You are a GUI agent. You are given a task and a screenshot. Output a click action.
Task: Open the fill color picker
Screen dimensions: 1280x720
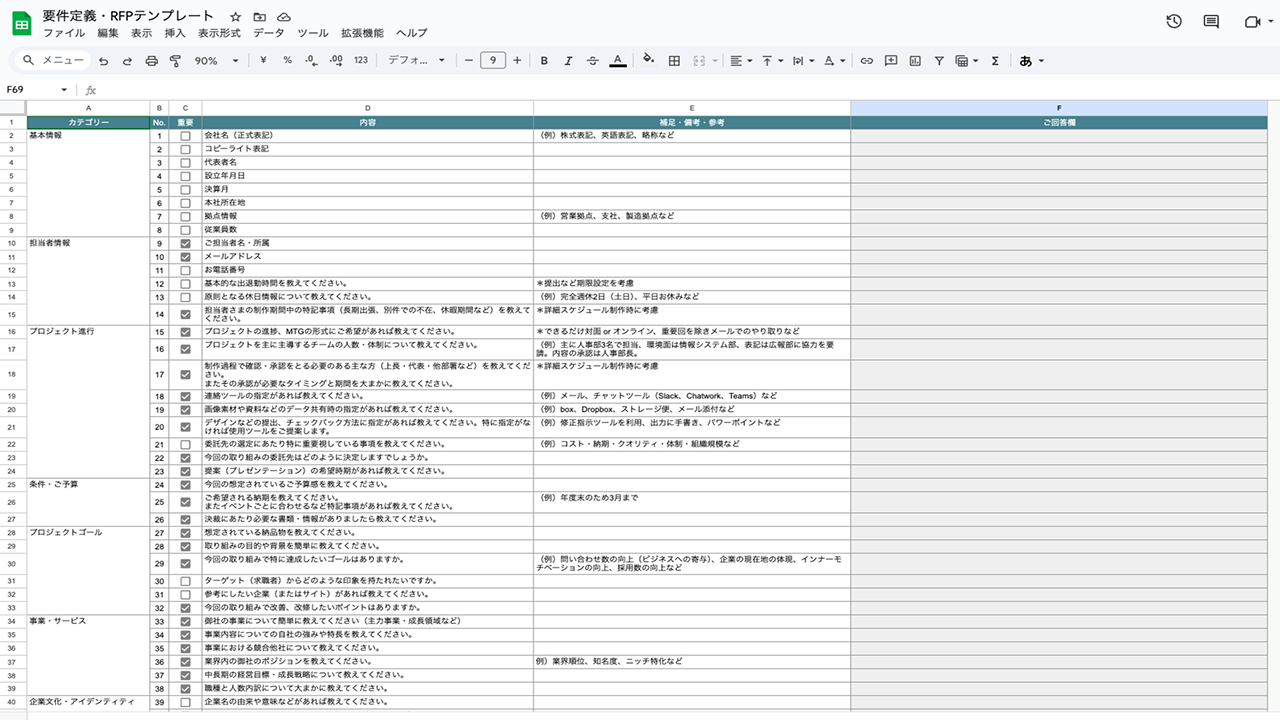[x=648, y=61]
